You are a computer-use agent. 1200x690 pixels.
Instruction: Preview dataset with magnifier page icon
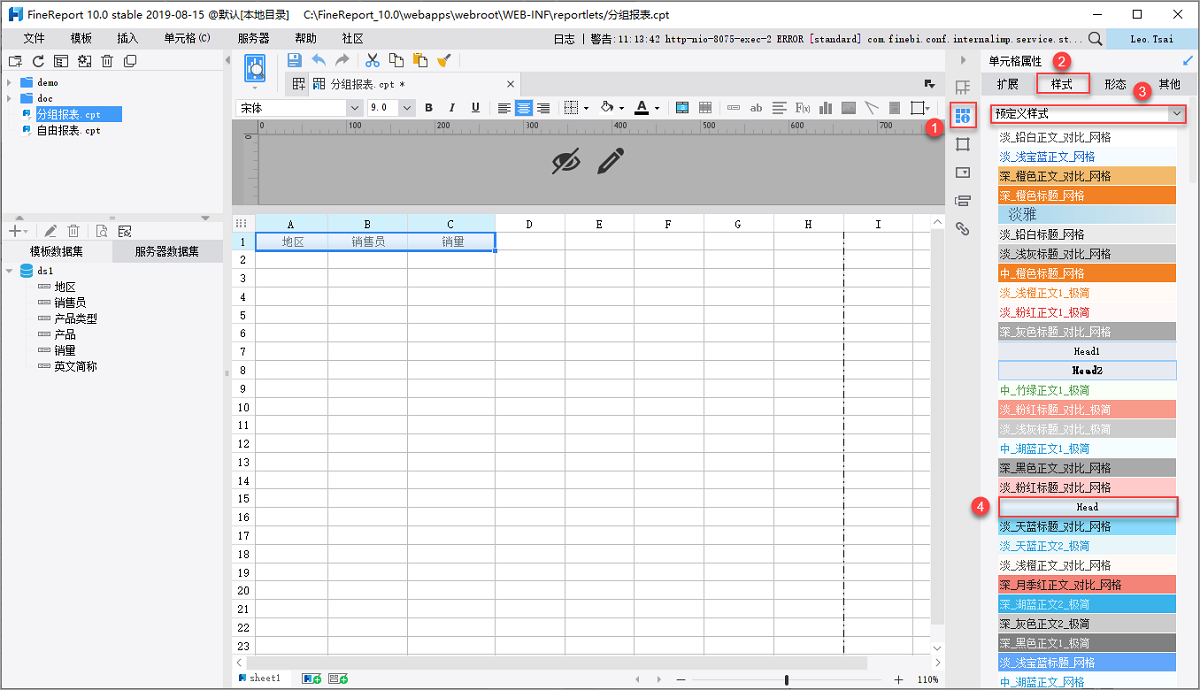coord(101,231)
